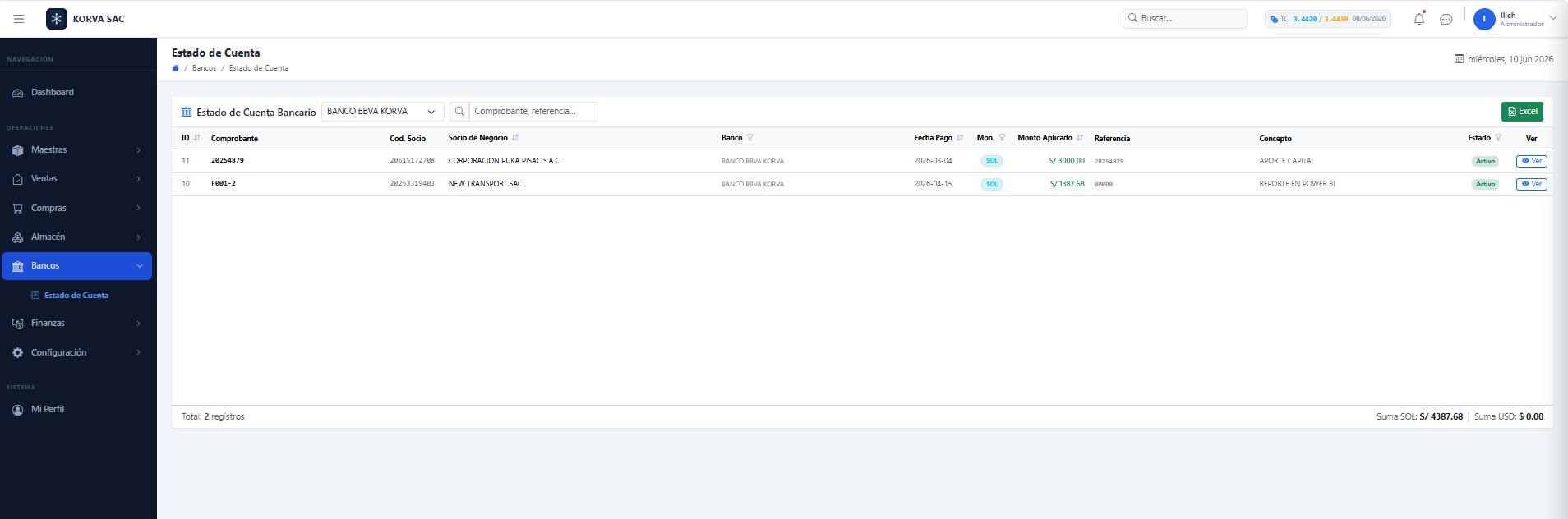Open the BANCO BBVA KORVA dropdown
Screen dimensions: 1568x519
point(382,112)
